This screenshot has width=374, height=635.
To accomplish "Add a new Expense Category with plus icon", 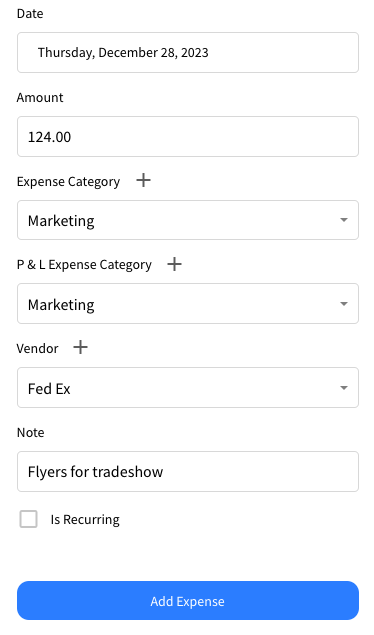I will (143, 180).
